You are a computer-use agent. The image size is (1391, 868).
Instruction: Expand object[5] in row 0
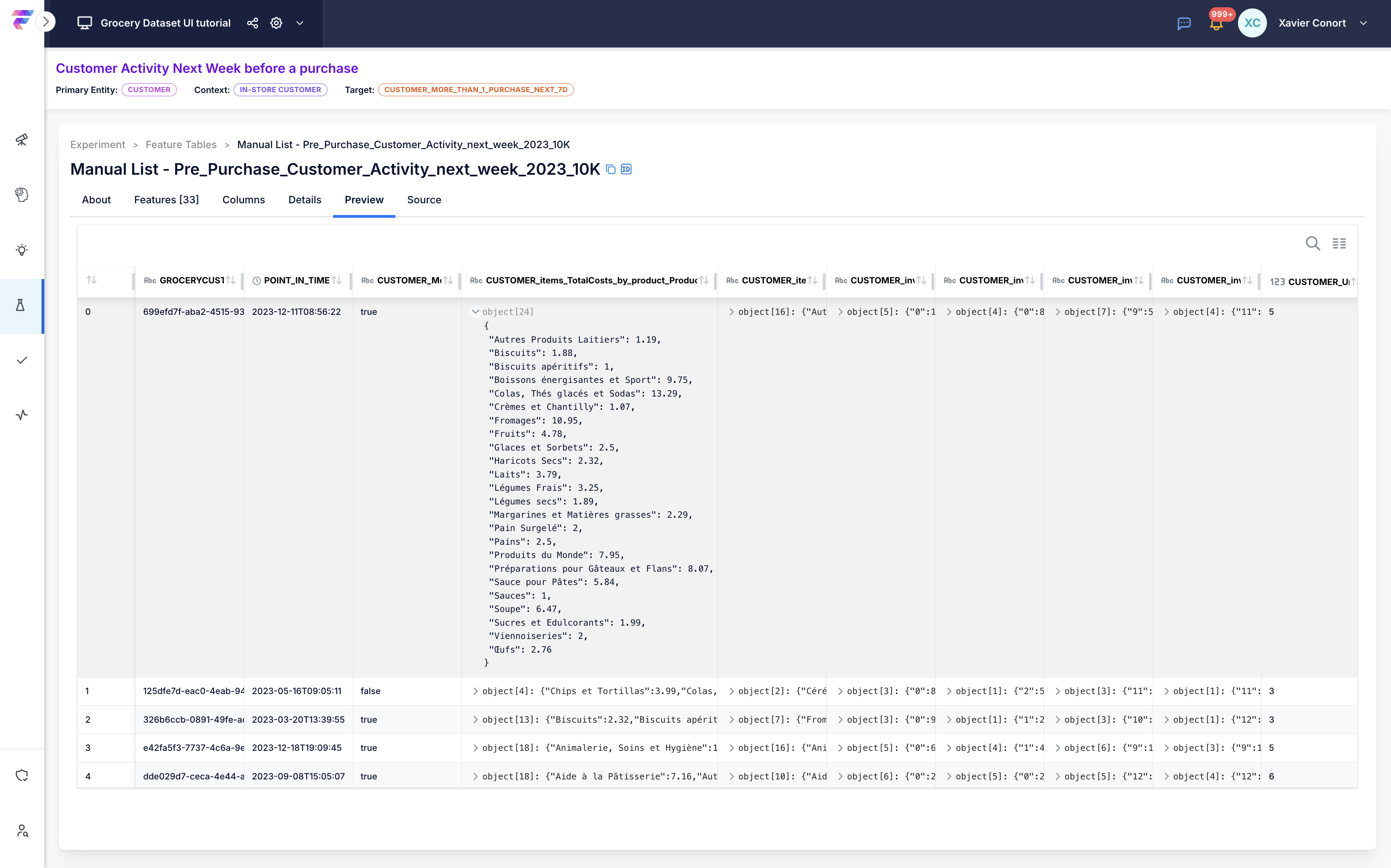pos(840,312)
